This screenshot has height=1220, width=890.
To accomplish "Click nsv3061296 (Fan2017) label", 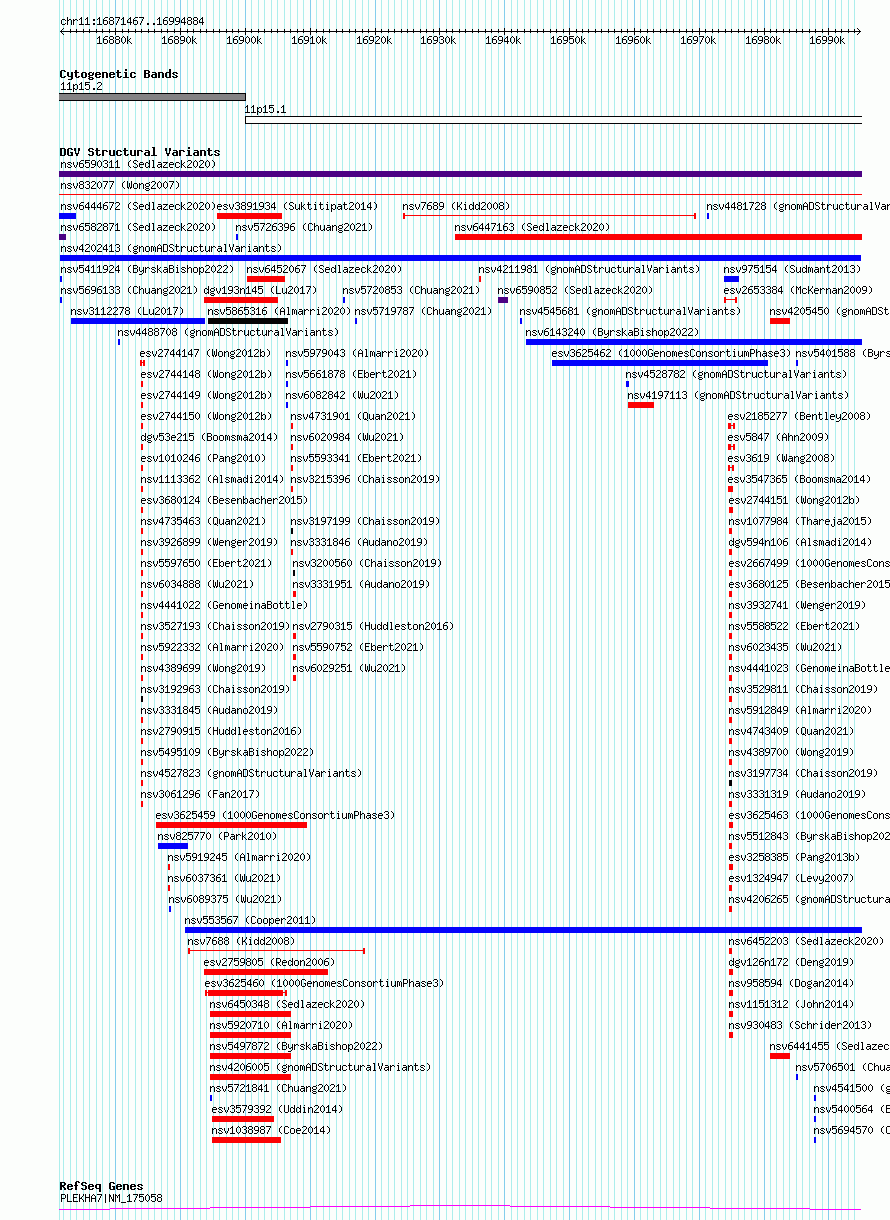I will coord(199,794).
